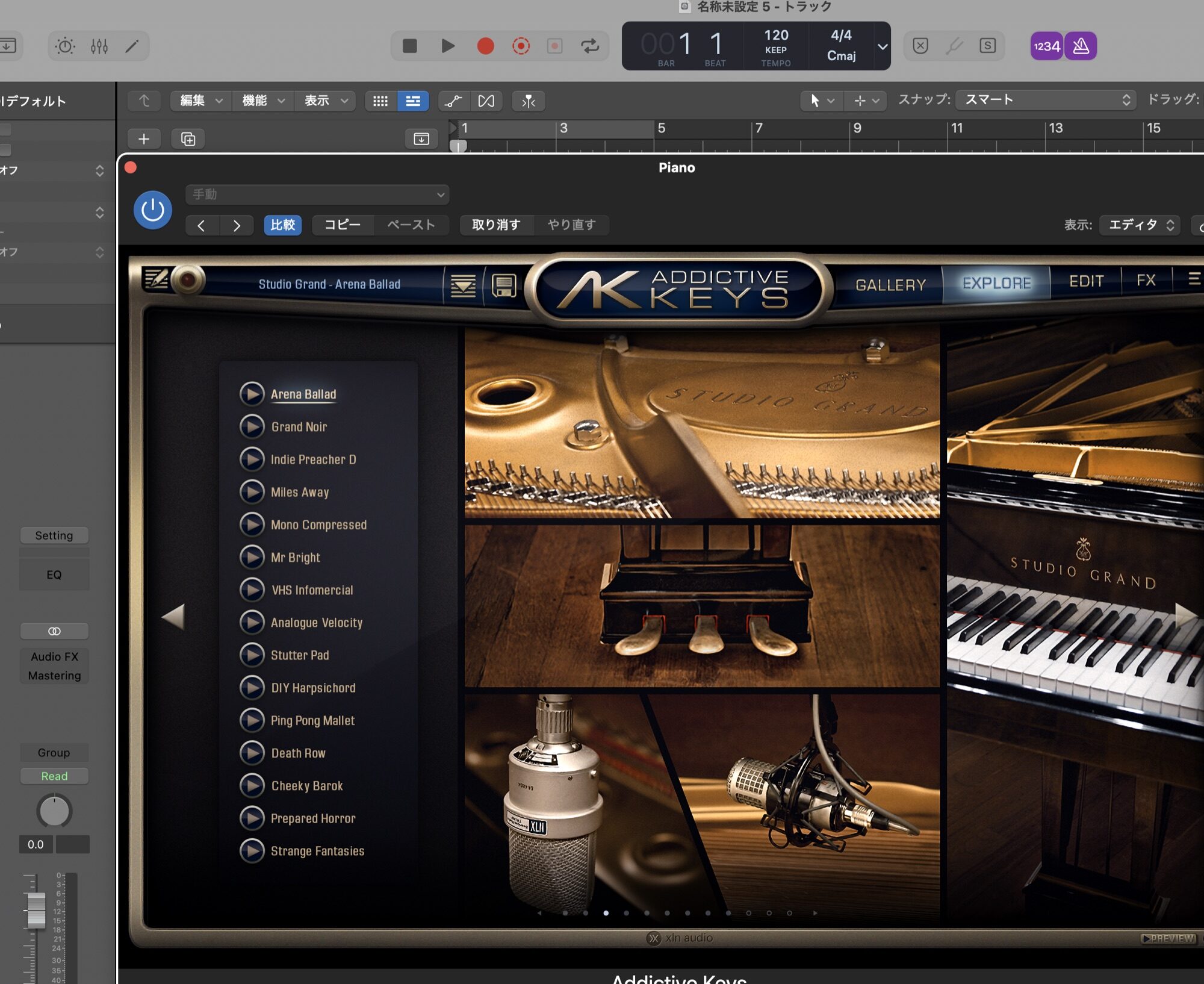1204x984 pixels.
Task: Open the Smart Controls dial icon
Action: click(65, 46)
